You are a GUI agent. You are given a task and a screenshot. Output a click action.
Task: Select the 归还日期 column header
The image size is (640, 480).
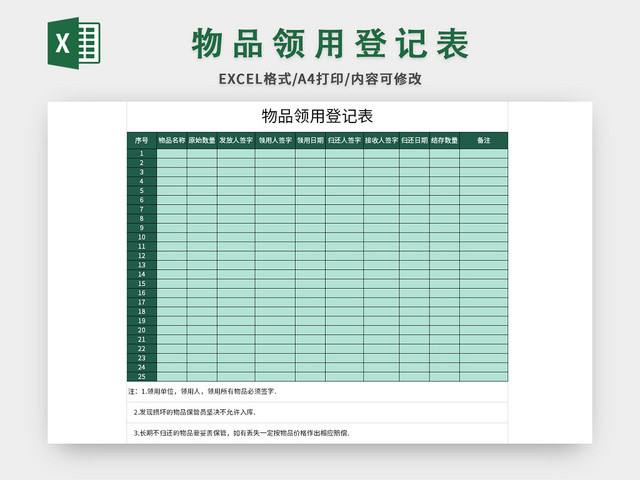[x=414, y=140]
